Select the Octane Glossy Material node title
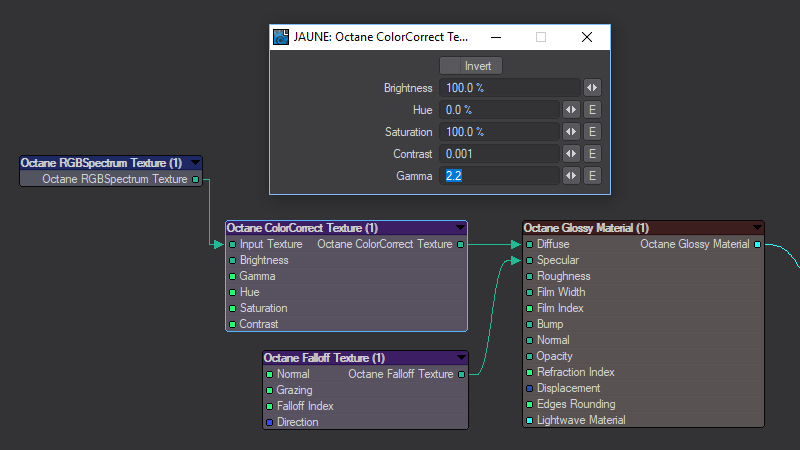Viewport: 800px width, 450px height. pos(586,228)
